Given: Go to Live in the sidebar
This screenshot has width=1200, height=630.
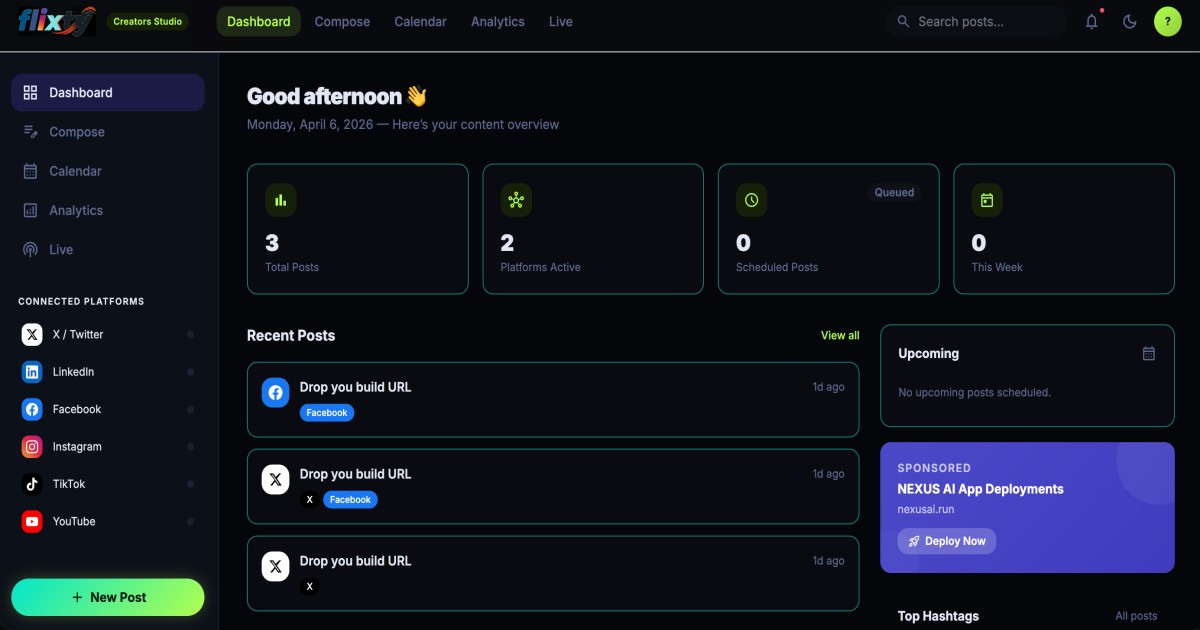Looking at the screenshot, I should [x=61, y=250].
